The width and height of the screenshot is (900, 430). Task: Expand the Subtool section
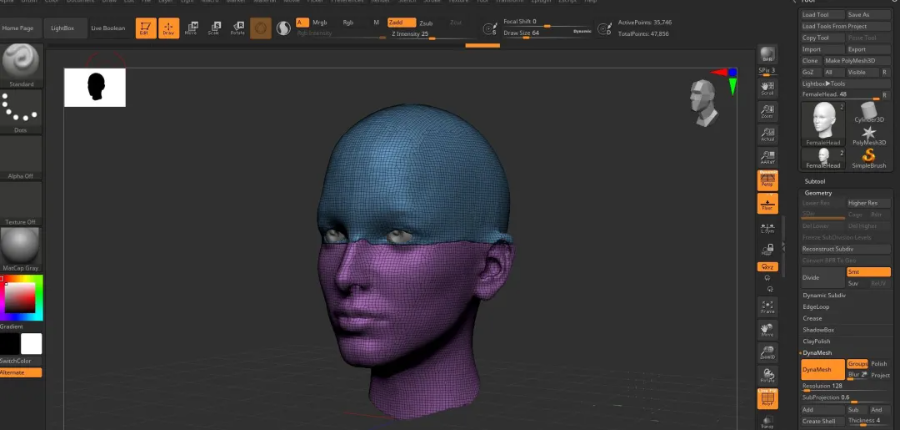[x=814, y=181]
